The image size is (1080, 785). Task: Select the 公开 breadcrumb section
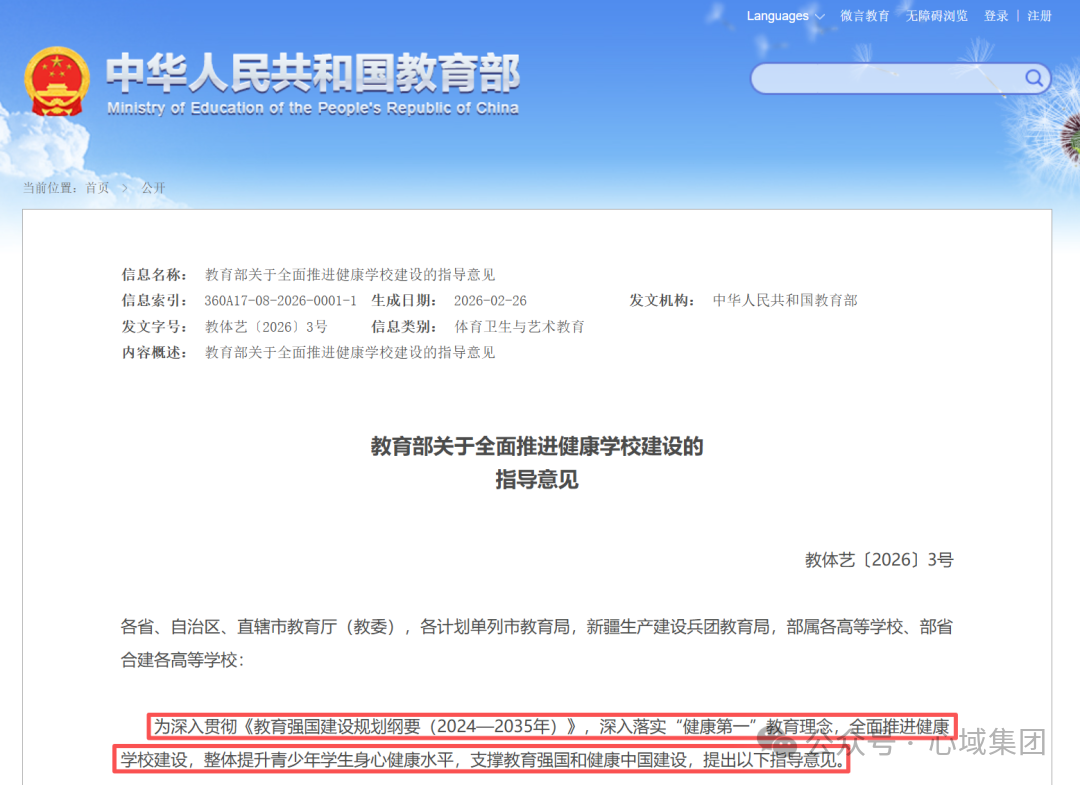[x=153, y=187]
